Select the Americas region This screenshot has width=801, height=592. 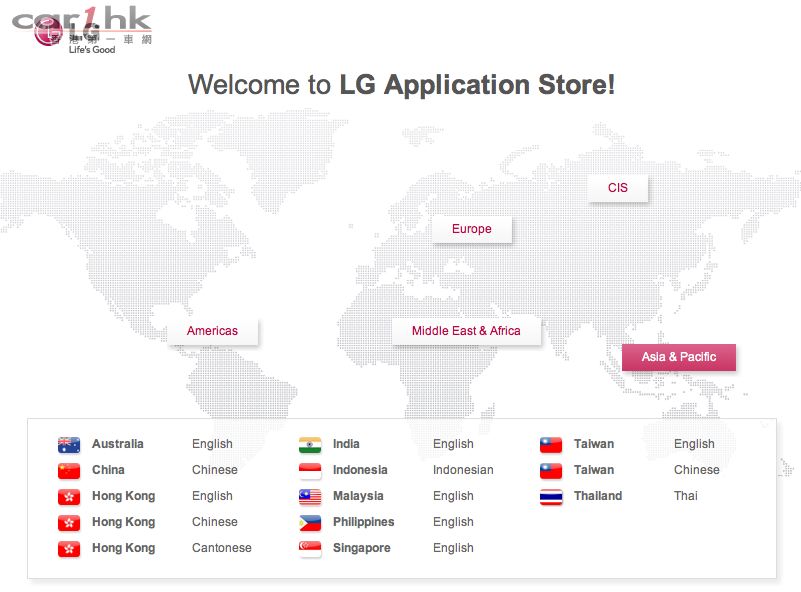(213, 331)
